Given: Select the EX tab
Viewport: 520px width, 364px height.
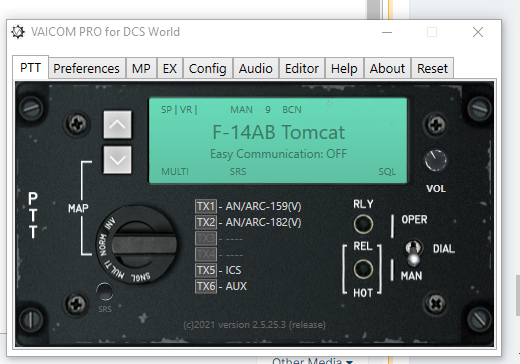Looking at the screenshot, I should [x=170, y=68].
